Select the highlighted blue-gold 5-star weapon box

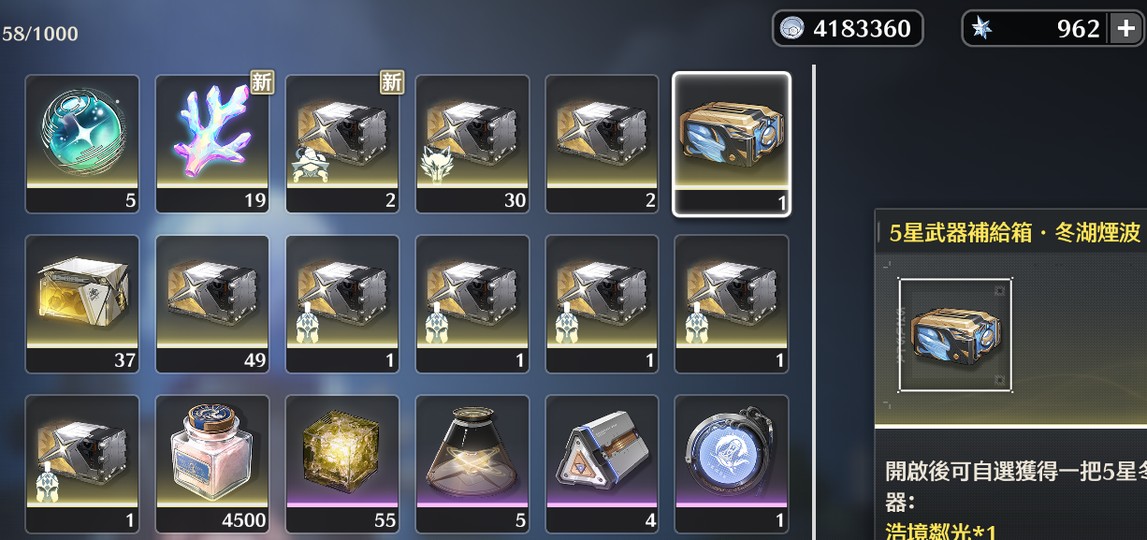[732, 144]
